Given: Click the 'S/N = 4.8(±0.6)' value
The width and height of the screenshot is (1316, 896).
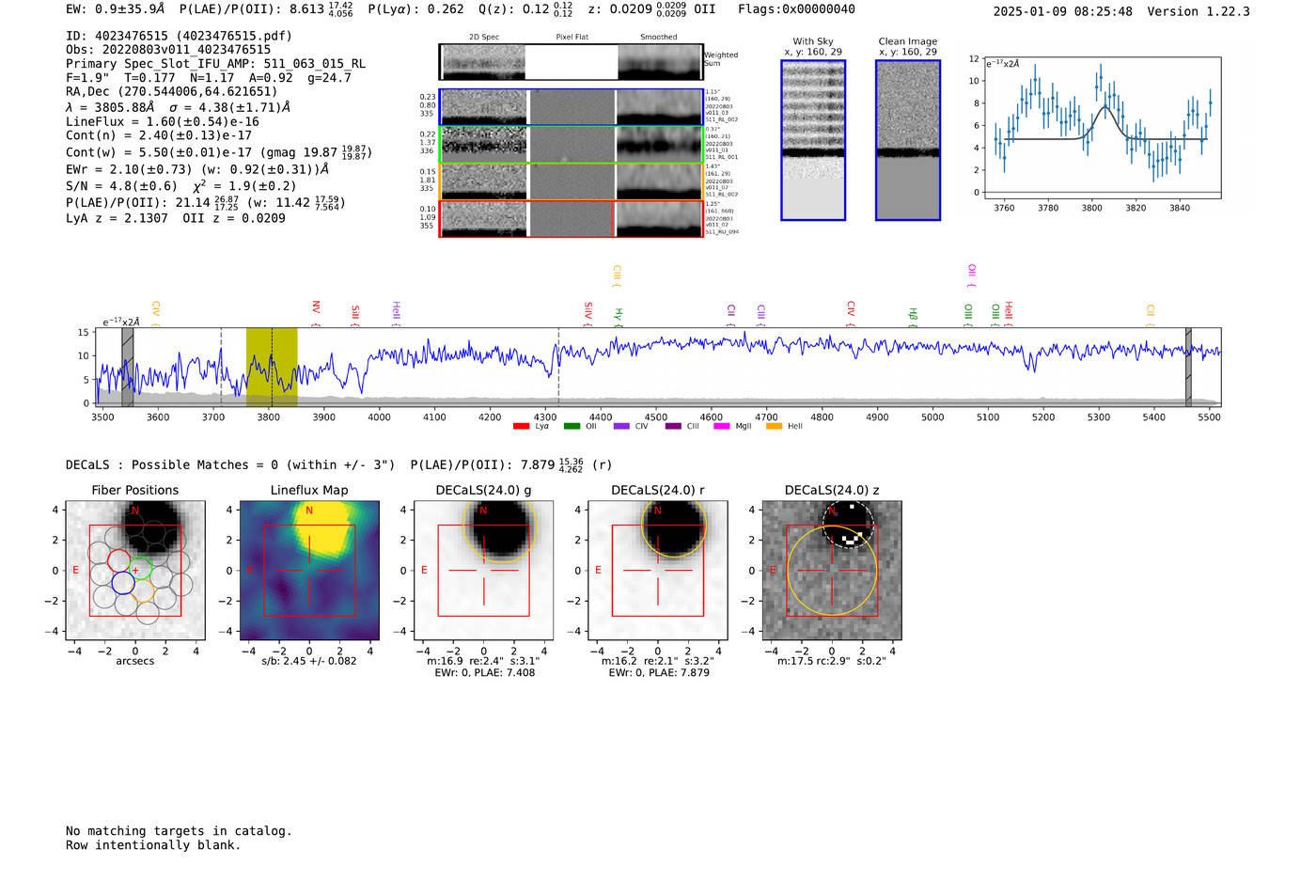Looking at the screenshot, I should (121, 186).
